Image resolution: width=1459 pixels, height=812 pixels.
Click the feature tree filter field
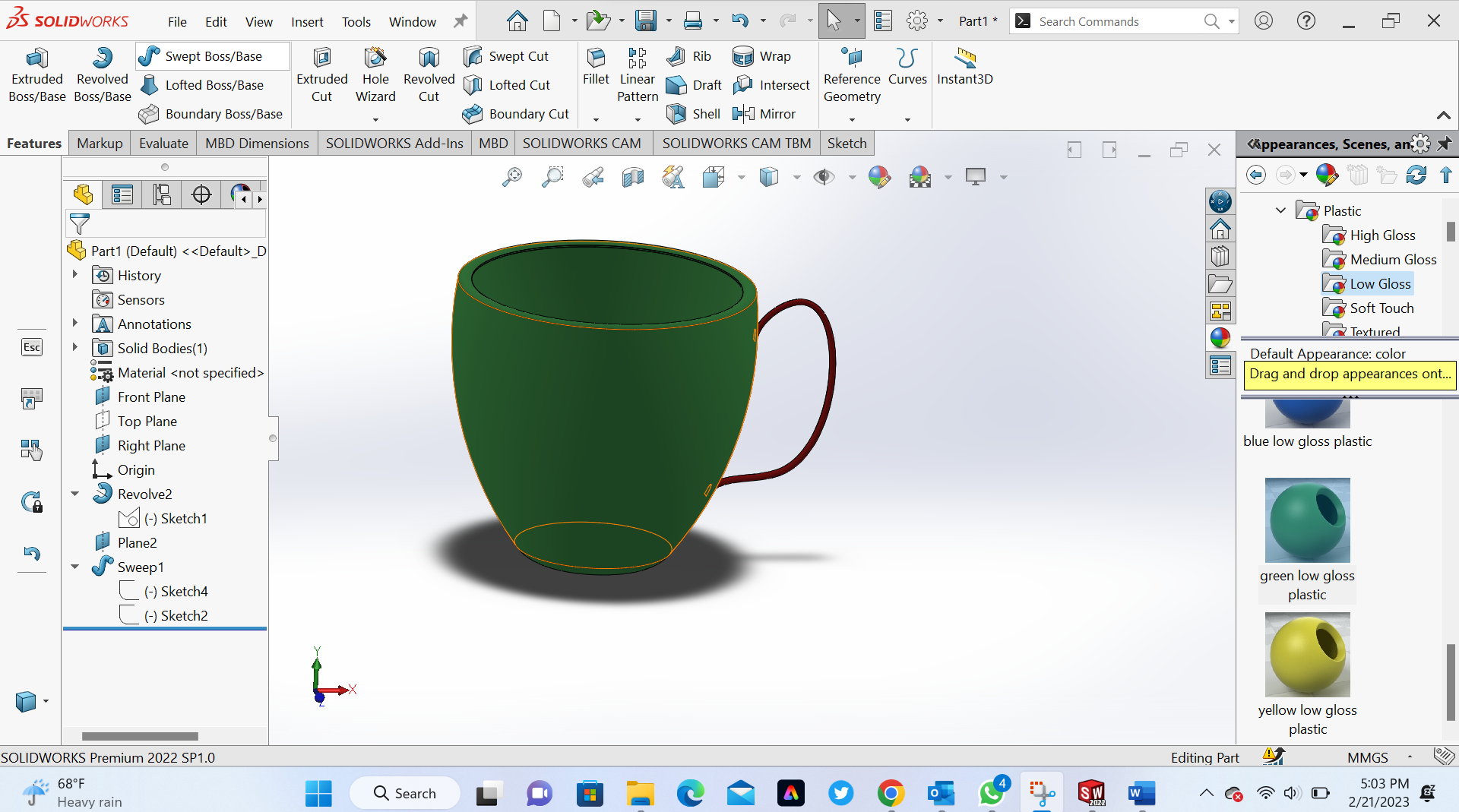166,224
